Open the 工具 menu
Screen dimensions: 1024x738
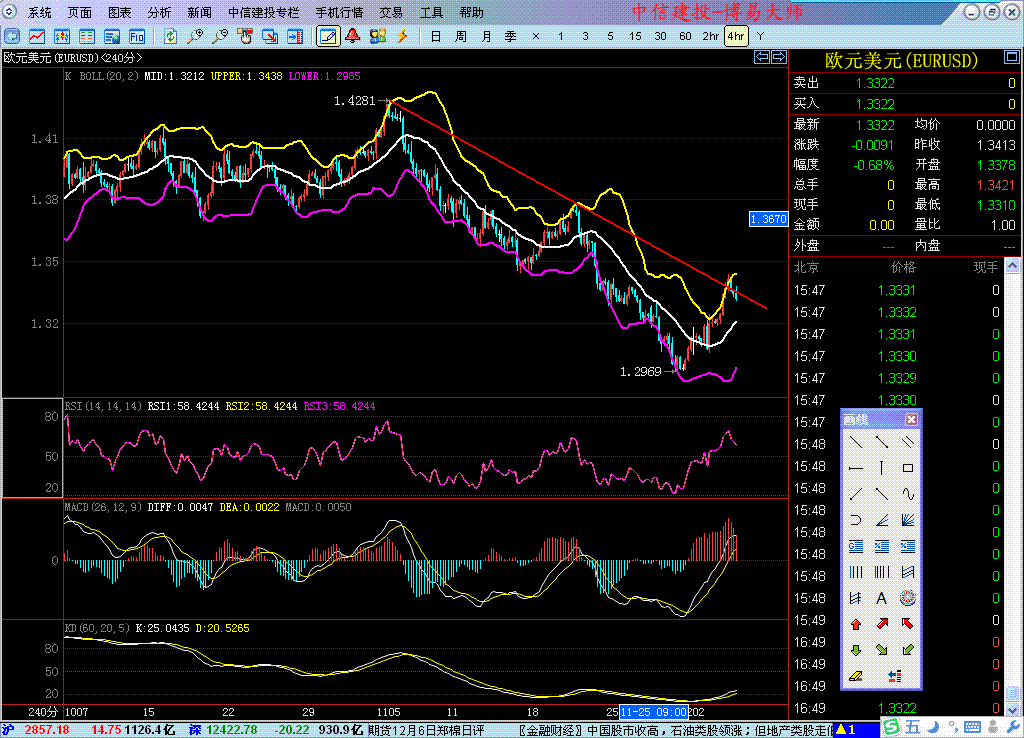click(431, 13)
